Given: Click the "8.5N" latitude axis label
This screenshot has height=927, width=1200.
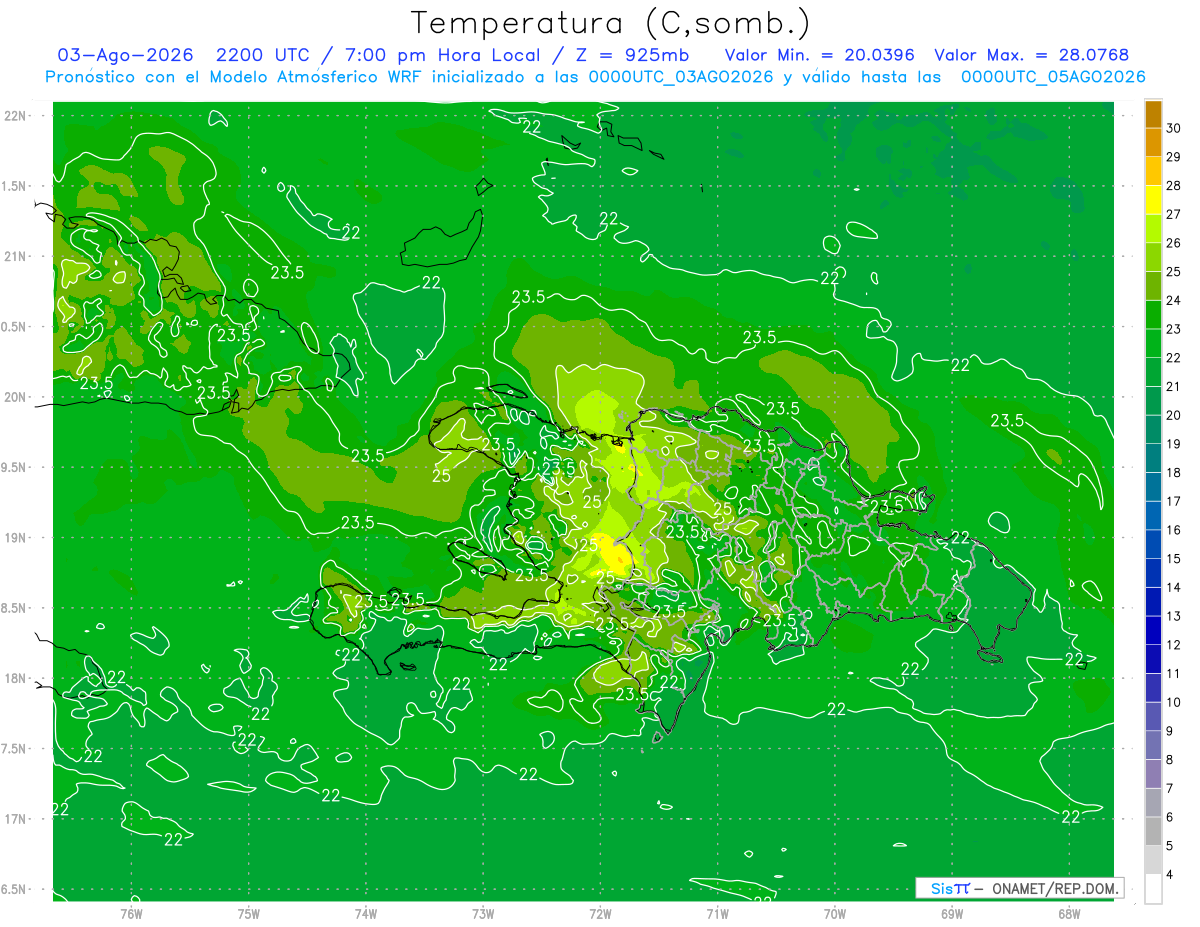Looking at the screenshot, I should point(15,608).
